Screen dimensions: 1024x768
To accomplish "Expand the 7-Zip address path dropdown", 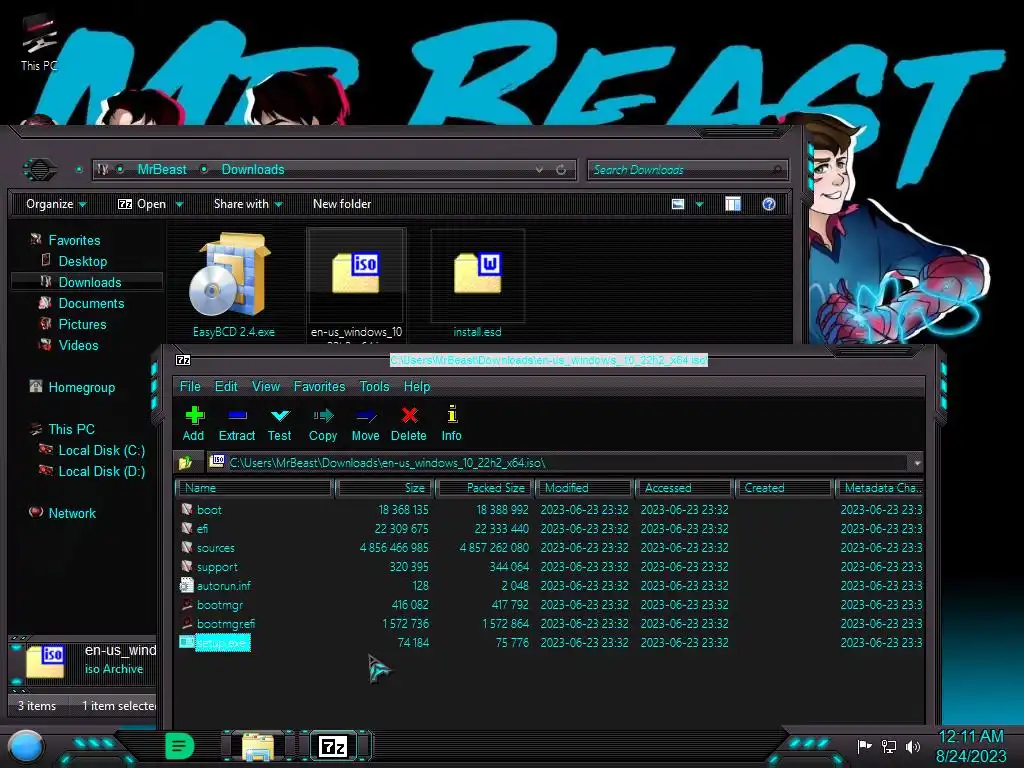I will click(917, 463).
